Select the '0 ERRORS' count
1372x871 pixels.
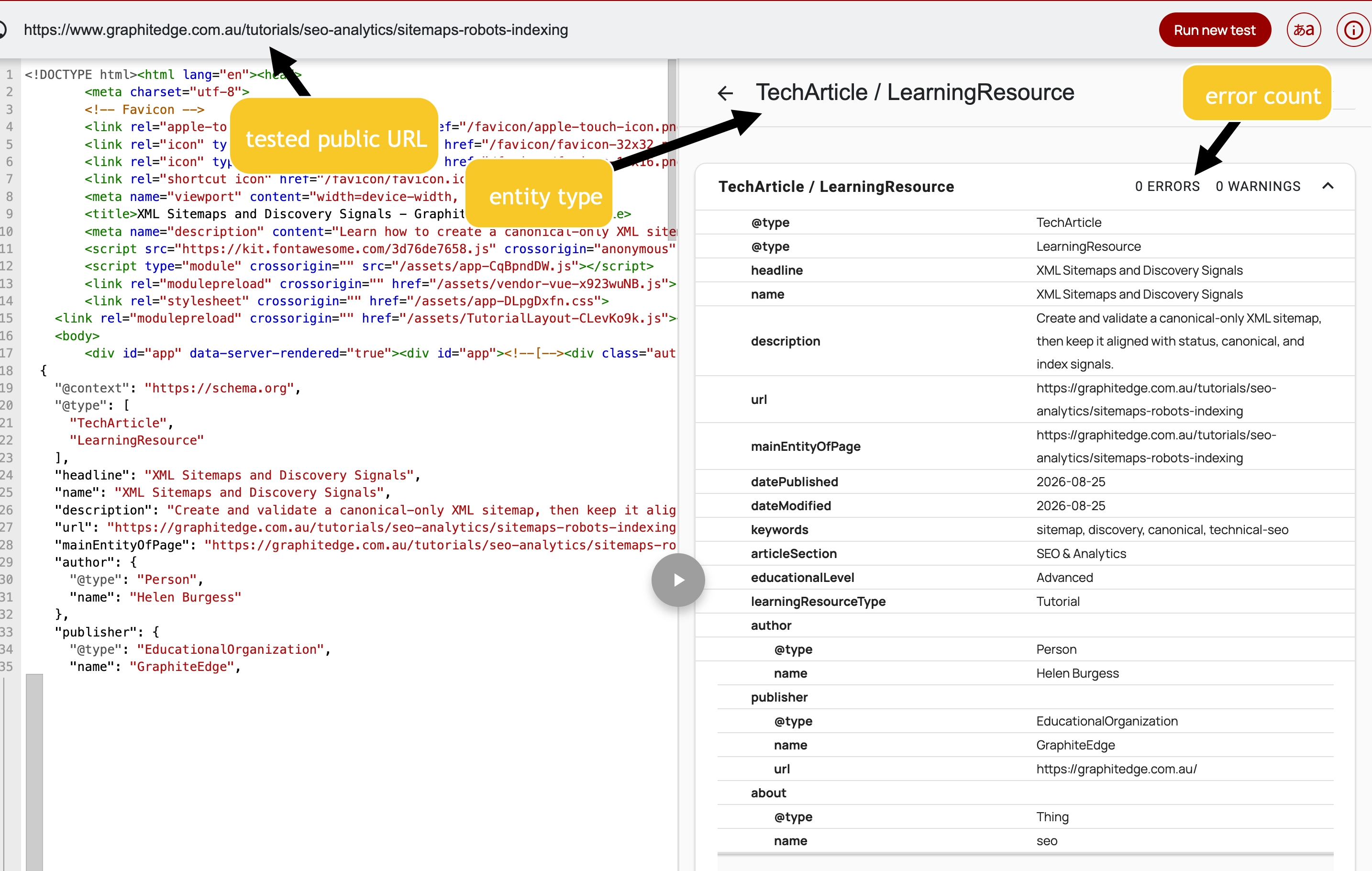pos(1167,186)
